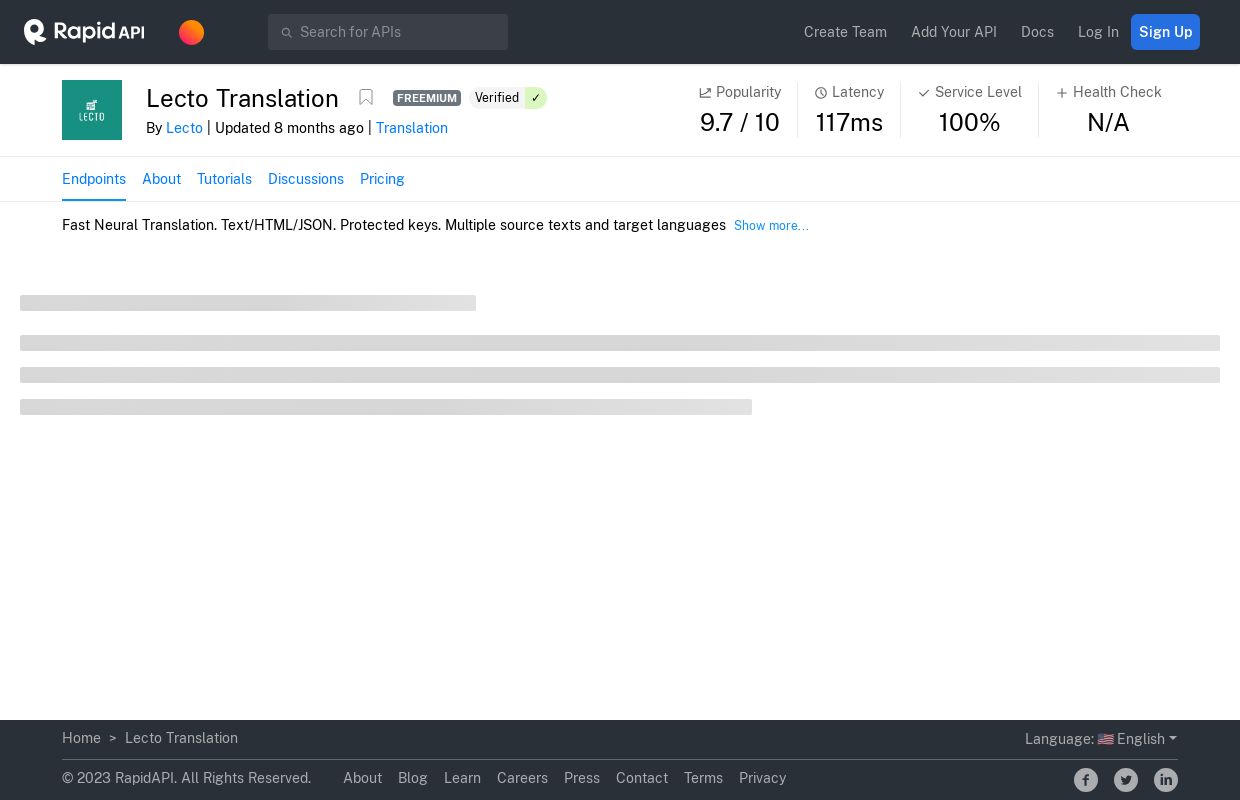Click Add Your API link

point(954,32)
